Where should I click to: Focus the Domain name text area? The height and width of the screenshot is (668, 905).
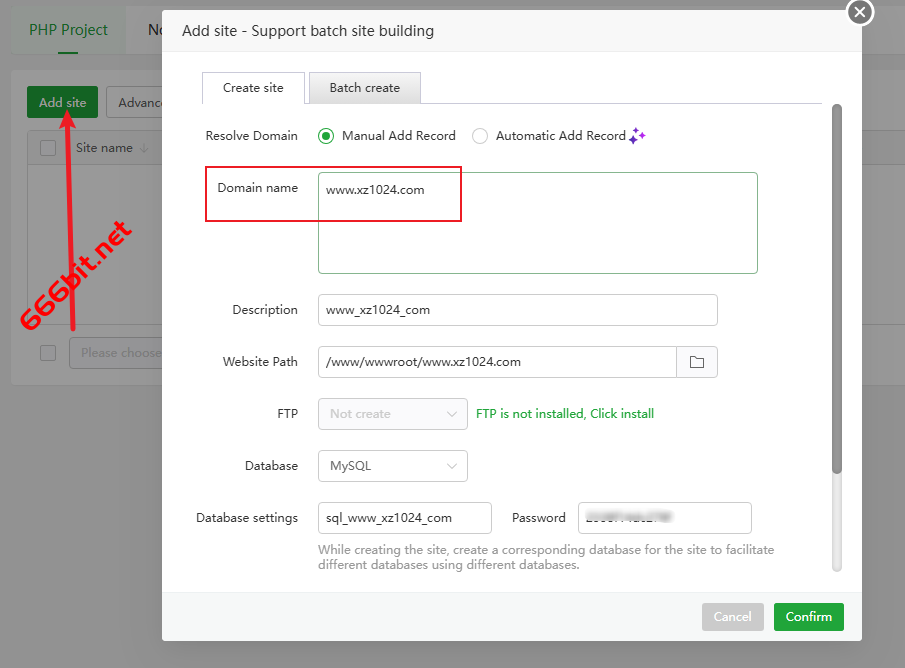click(x=537, y=223)
